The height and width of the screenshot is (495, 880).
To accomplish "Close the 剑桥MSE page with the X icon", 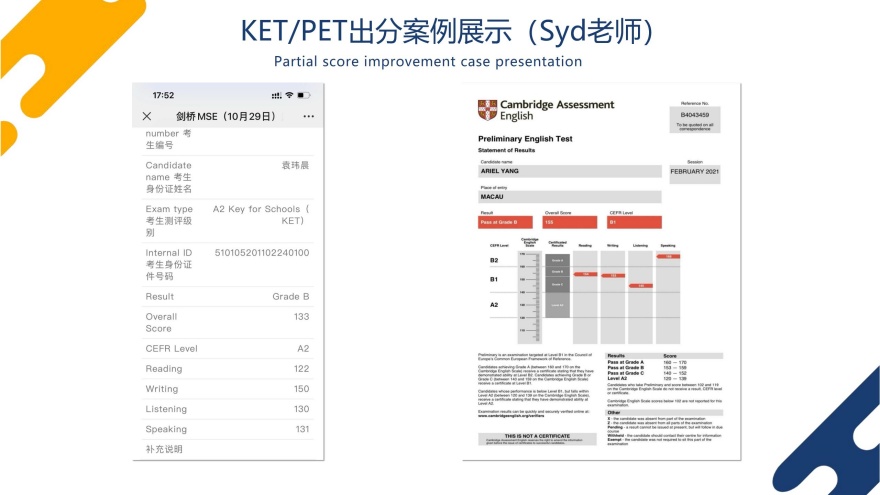I will (147, 116).
